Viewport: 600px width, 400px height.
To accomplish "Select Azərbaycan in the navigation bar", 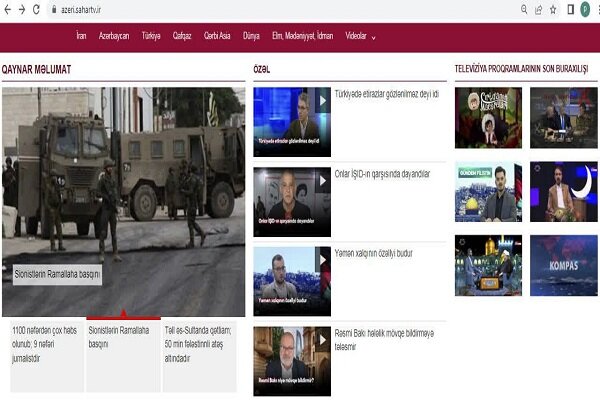I will click(x=114, y=35).
